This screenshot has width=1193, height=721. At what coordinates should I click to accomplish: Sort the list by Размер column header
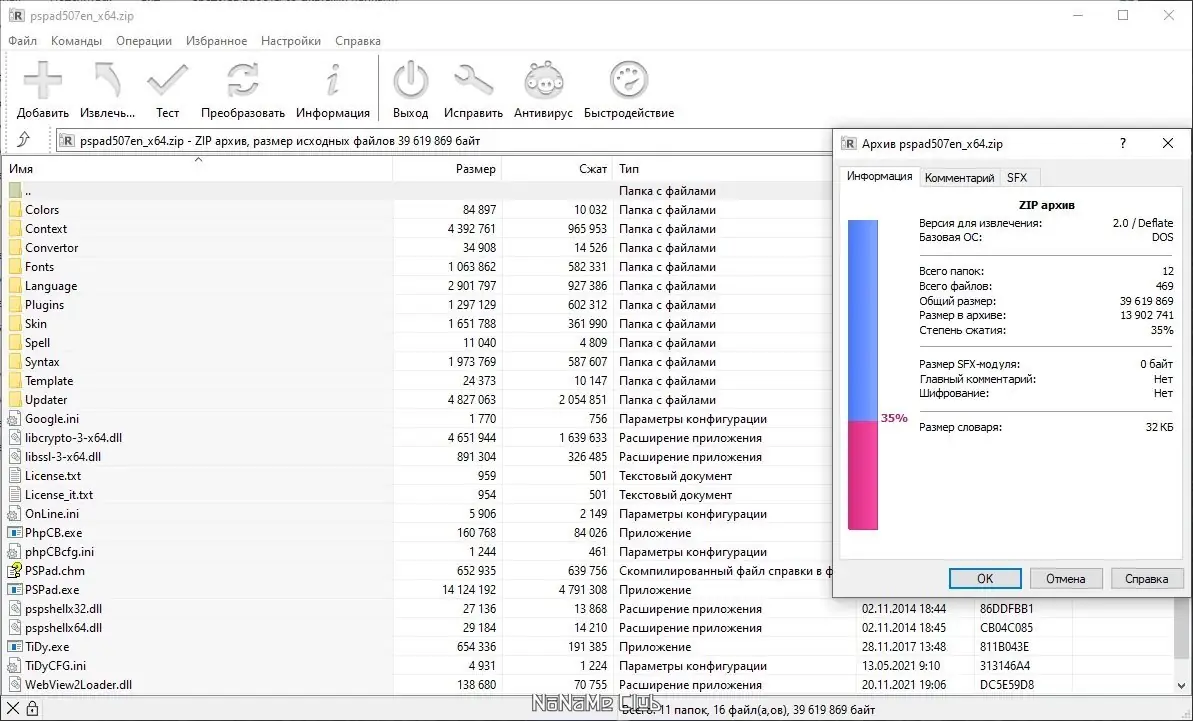[x=447, y=169]
